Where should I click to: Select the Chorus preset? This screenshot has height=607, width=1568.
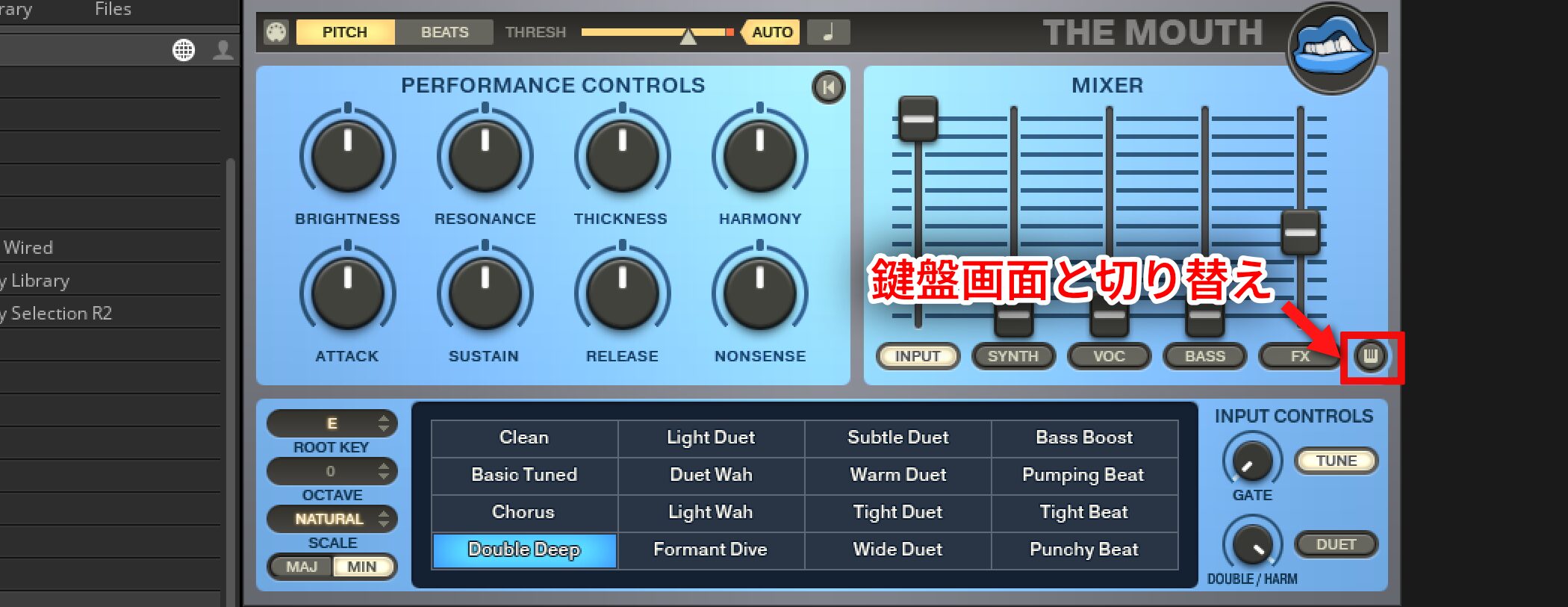524,512
